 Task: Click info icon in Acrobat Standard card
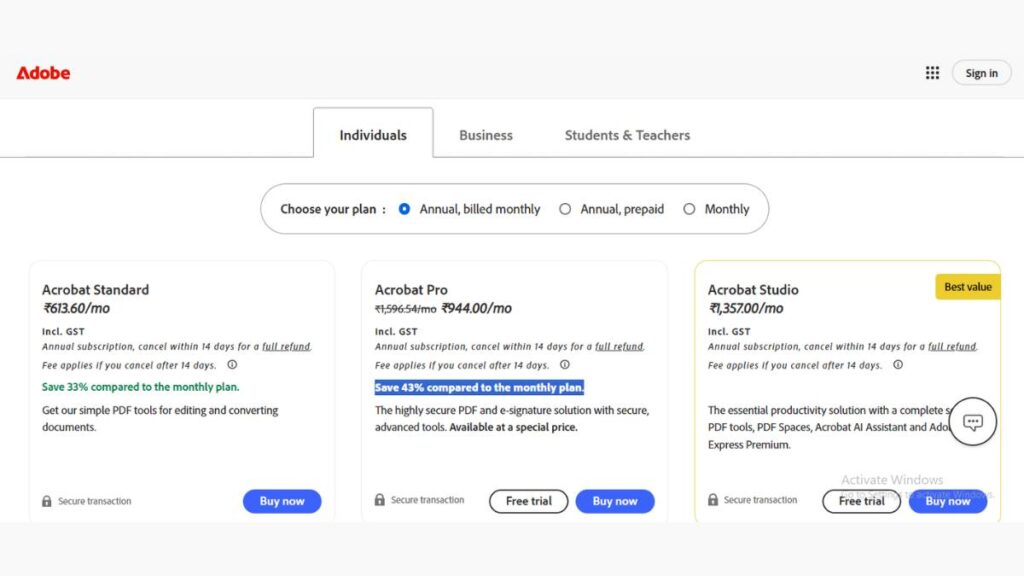232,365
